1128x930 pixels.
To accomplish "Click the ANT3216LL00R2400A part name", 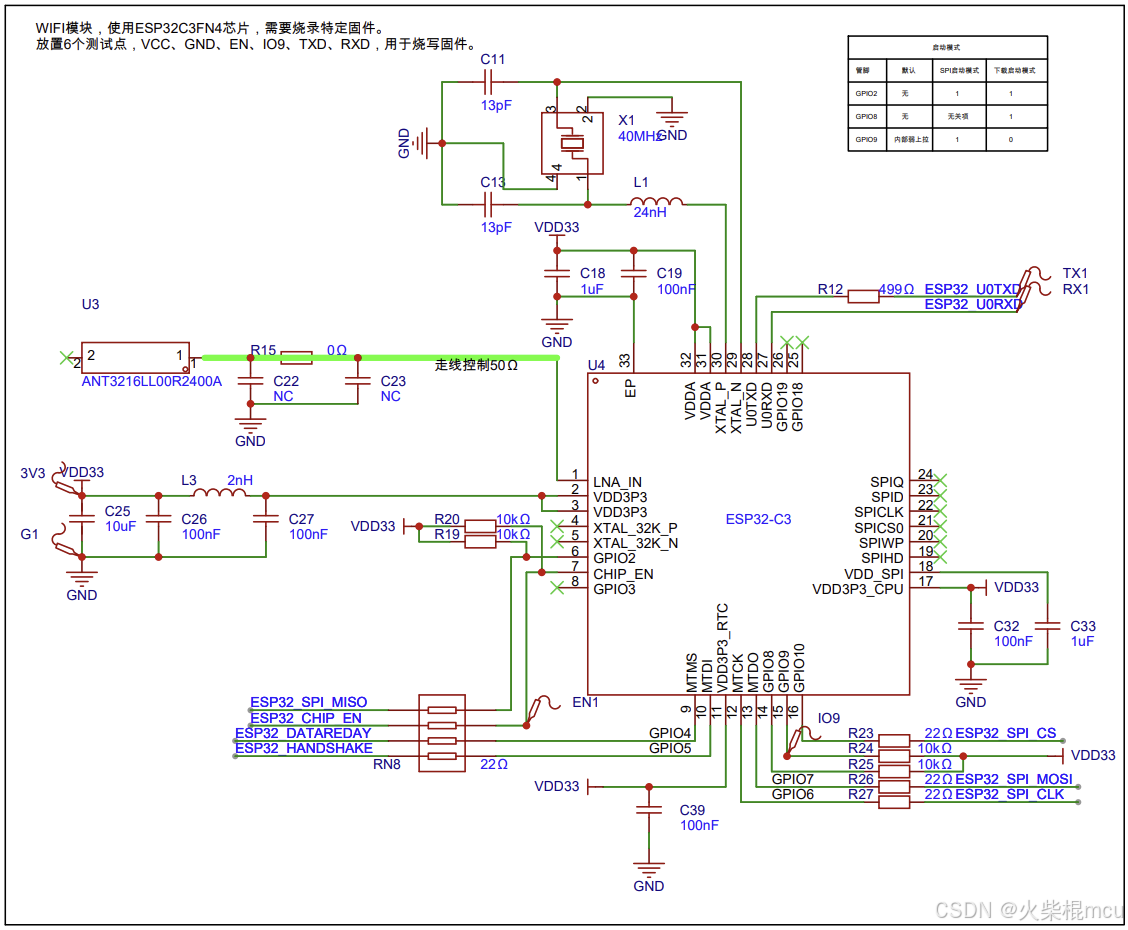I will [x=152, y=381].
